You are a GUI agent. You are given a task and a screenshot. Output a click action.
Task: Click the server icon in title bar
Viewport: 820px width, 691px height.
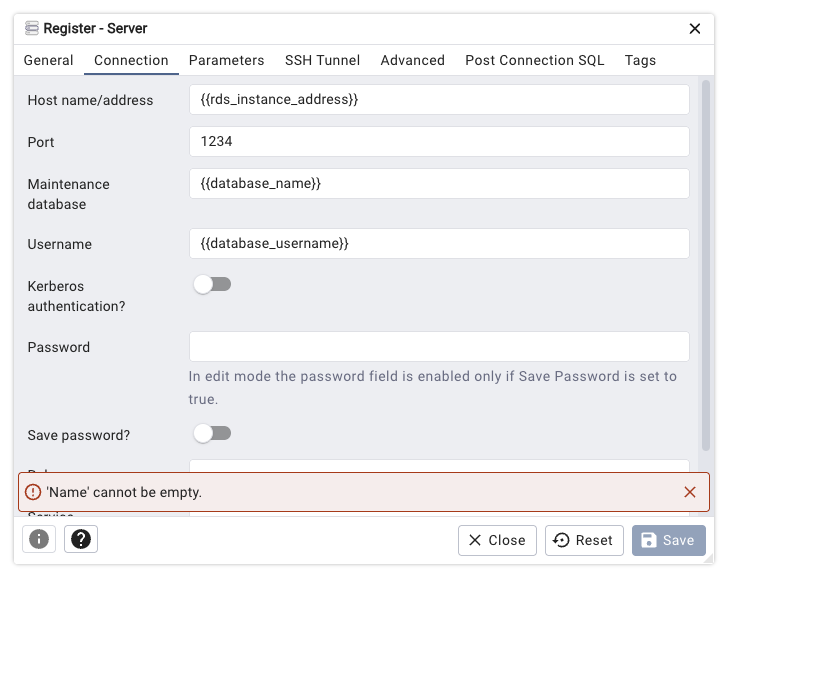coord(32,29)
